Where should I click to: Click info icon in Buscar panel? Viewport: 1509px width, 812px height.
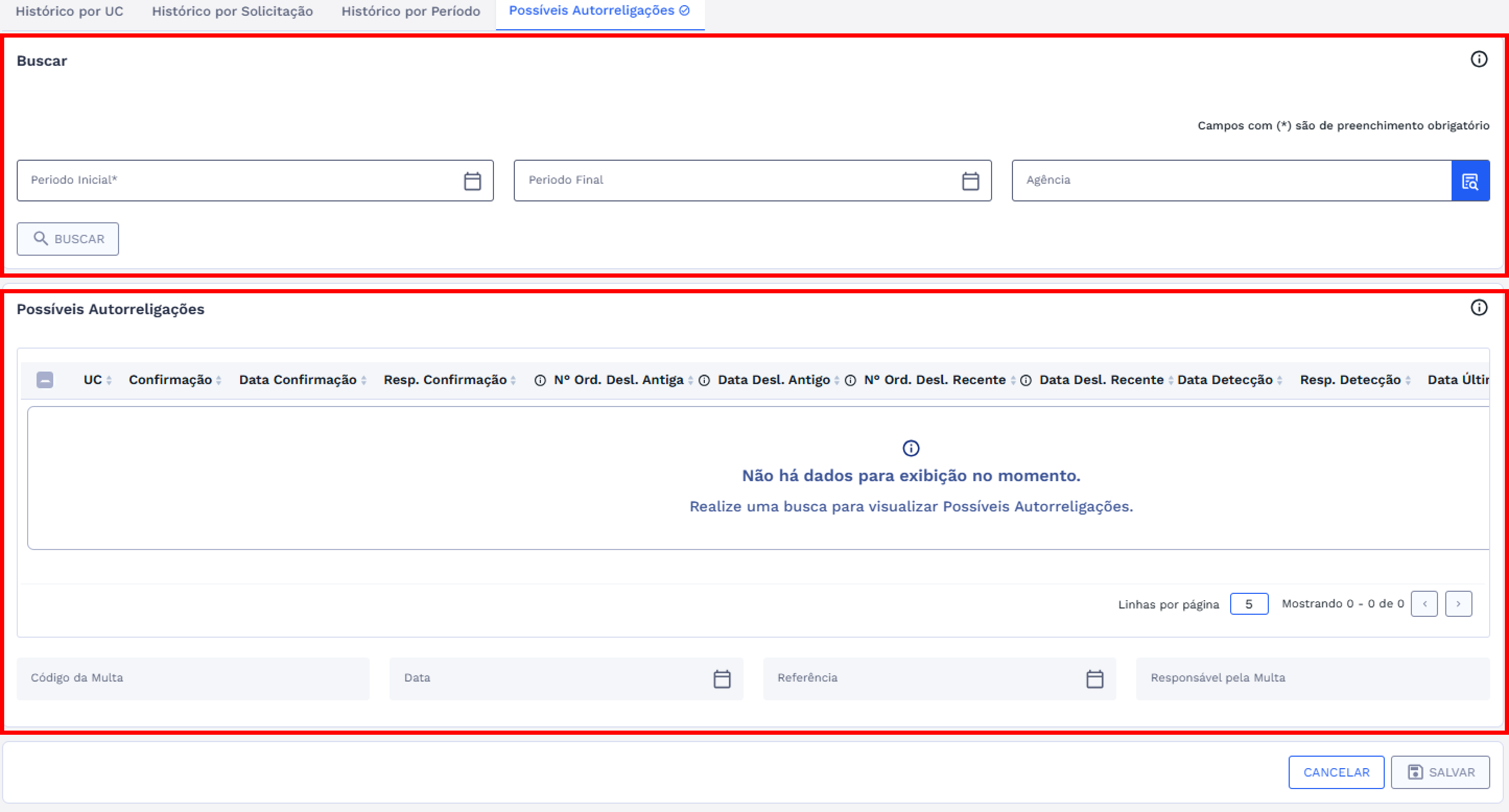click(1479, 59)
